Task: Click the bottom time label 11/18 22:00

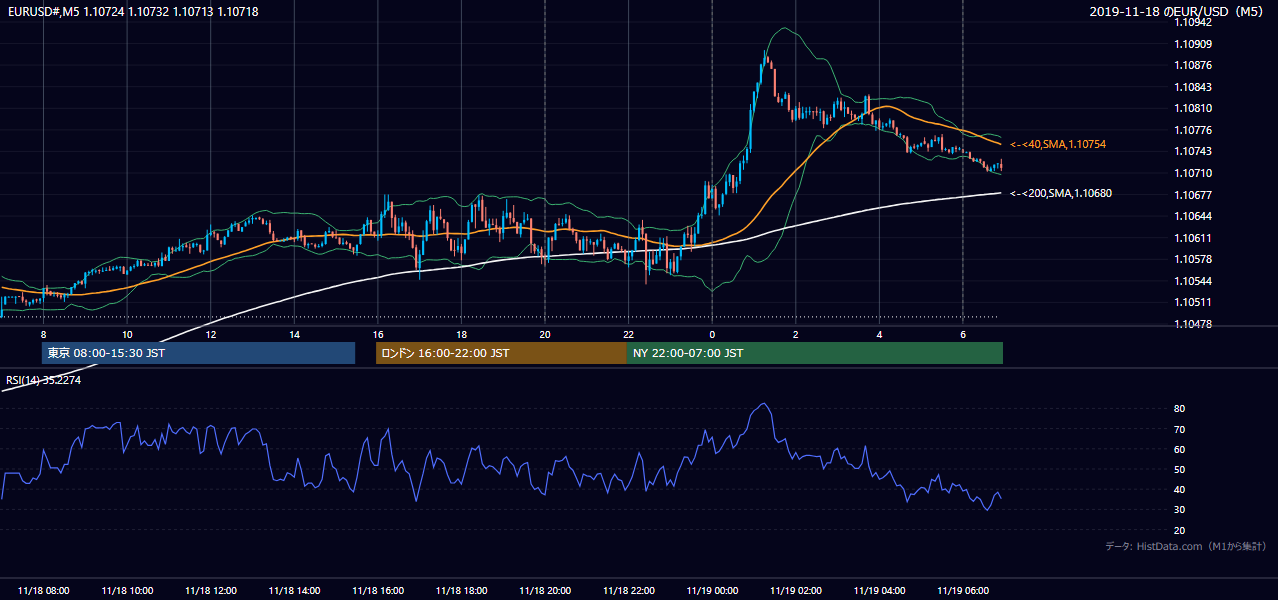Action: tap(629, 590)
